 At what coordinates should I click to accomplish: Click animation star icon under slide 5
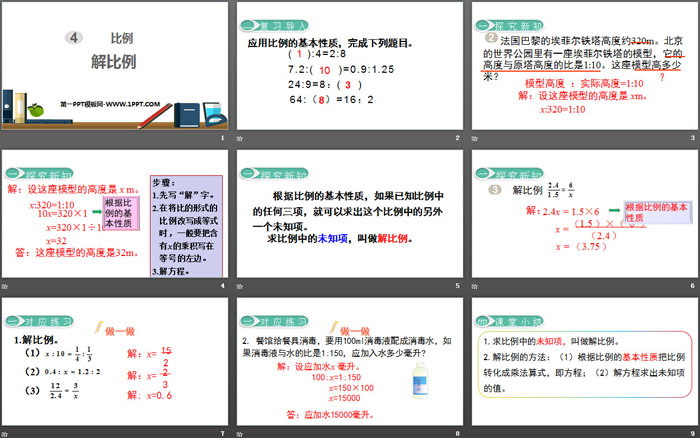click(x=240, y=286)
